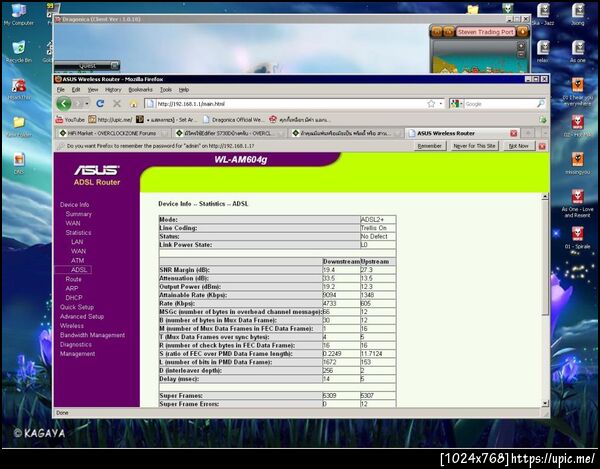Open Bandwidth Management in sidebar
This screenshot has height=469, width=600.
[92, 335]
